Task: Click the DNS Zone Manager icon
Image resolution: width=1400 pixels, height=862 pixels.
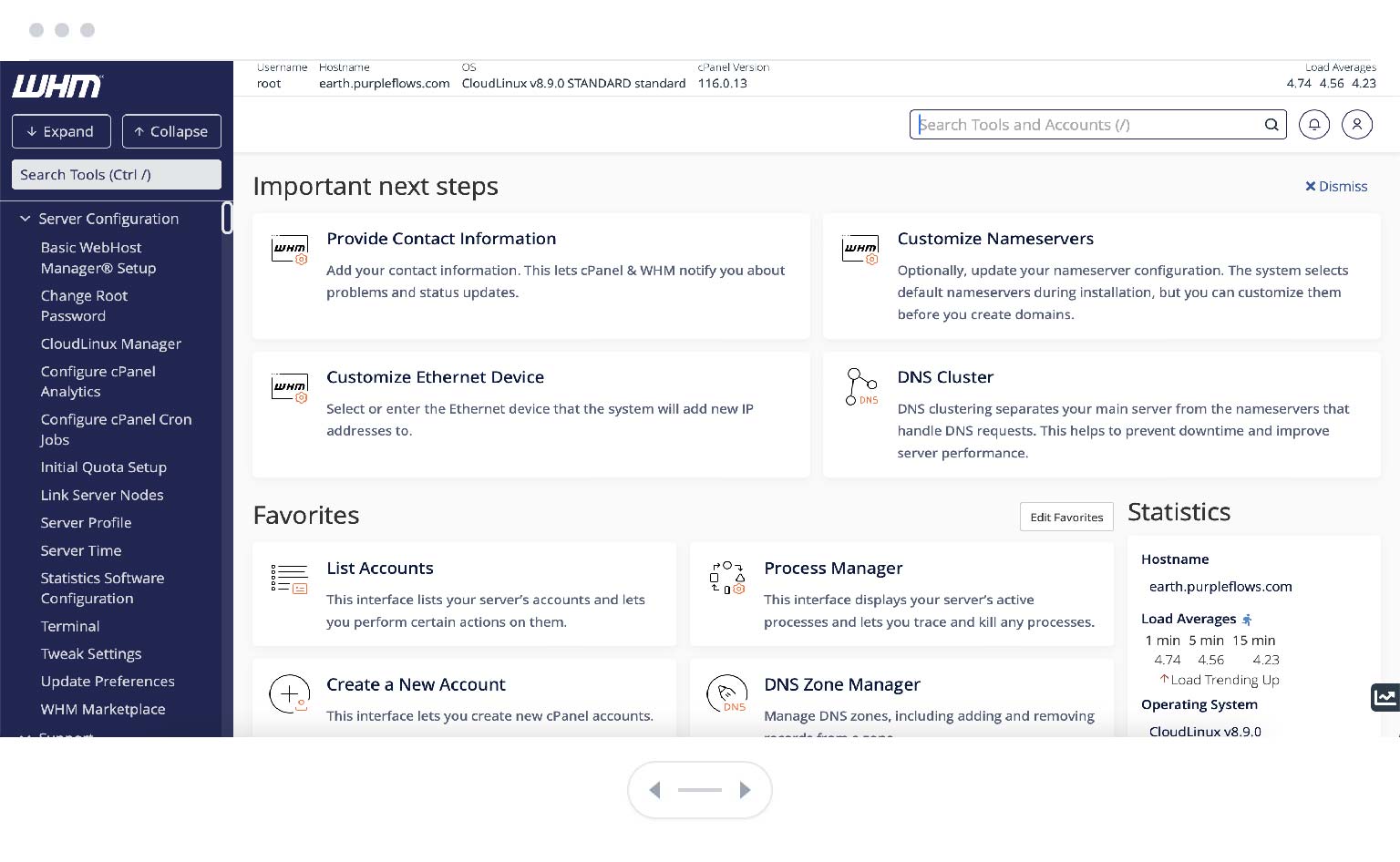Action: pos(726,694)
